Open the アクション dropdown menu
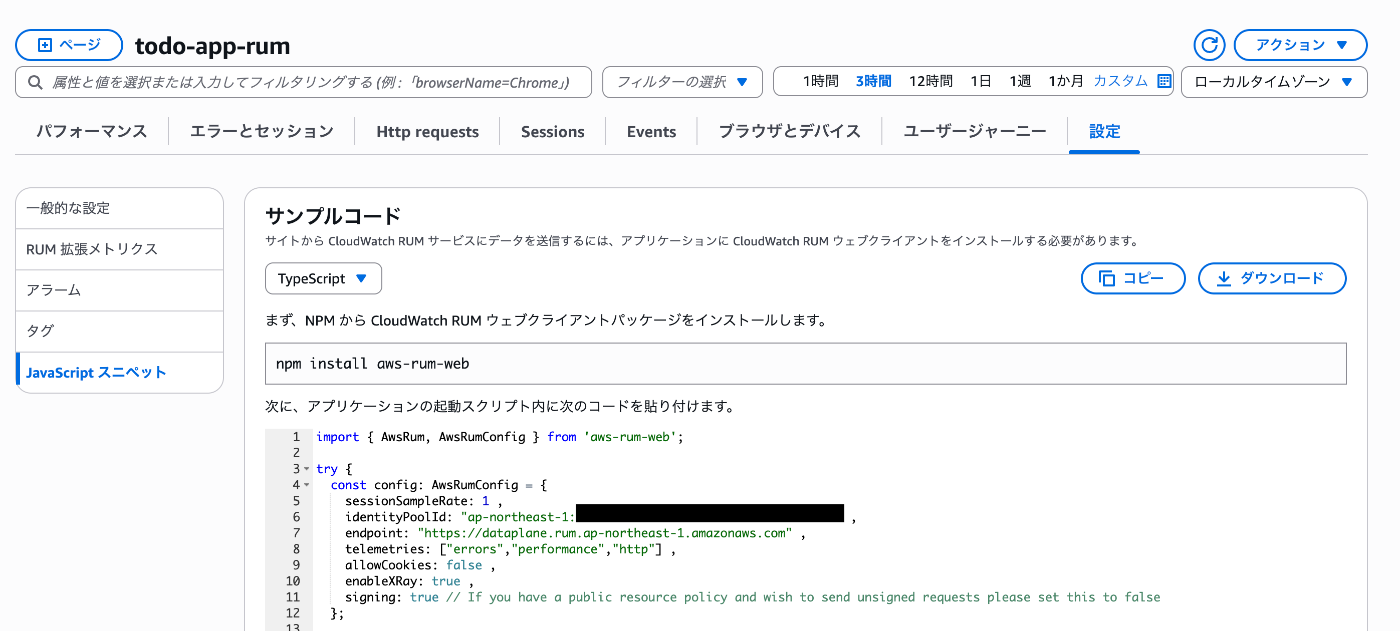 click(1301, 45)
